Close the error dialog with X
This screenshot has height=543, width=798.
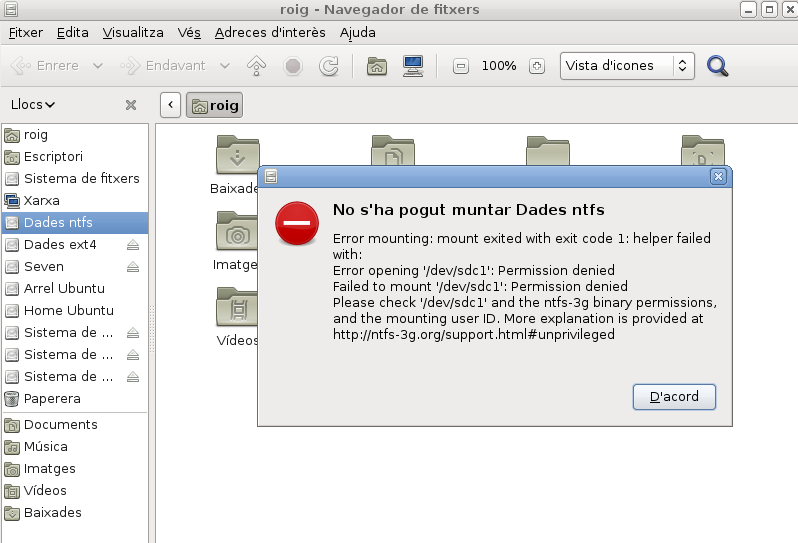coord(718,177)
